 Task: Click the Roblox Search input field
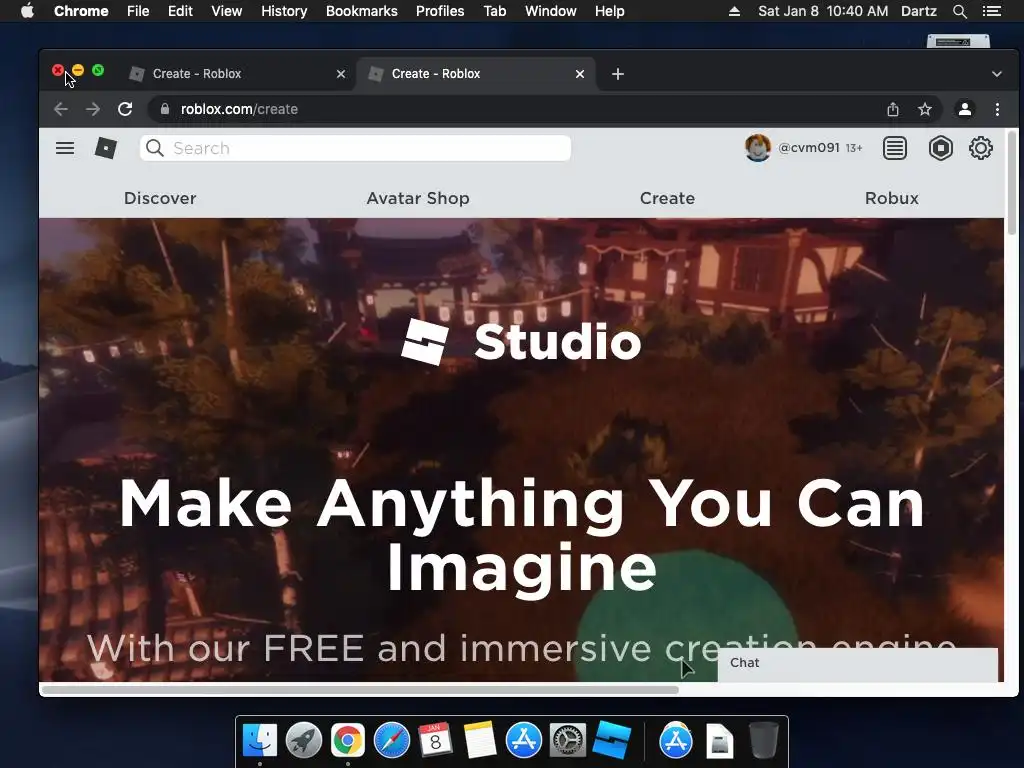point(355,148)
